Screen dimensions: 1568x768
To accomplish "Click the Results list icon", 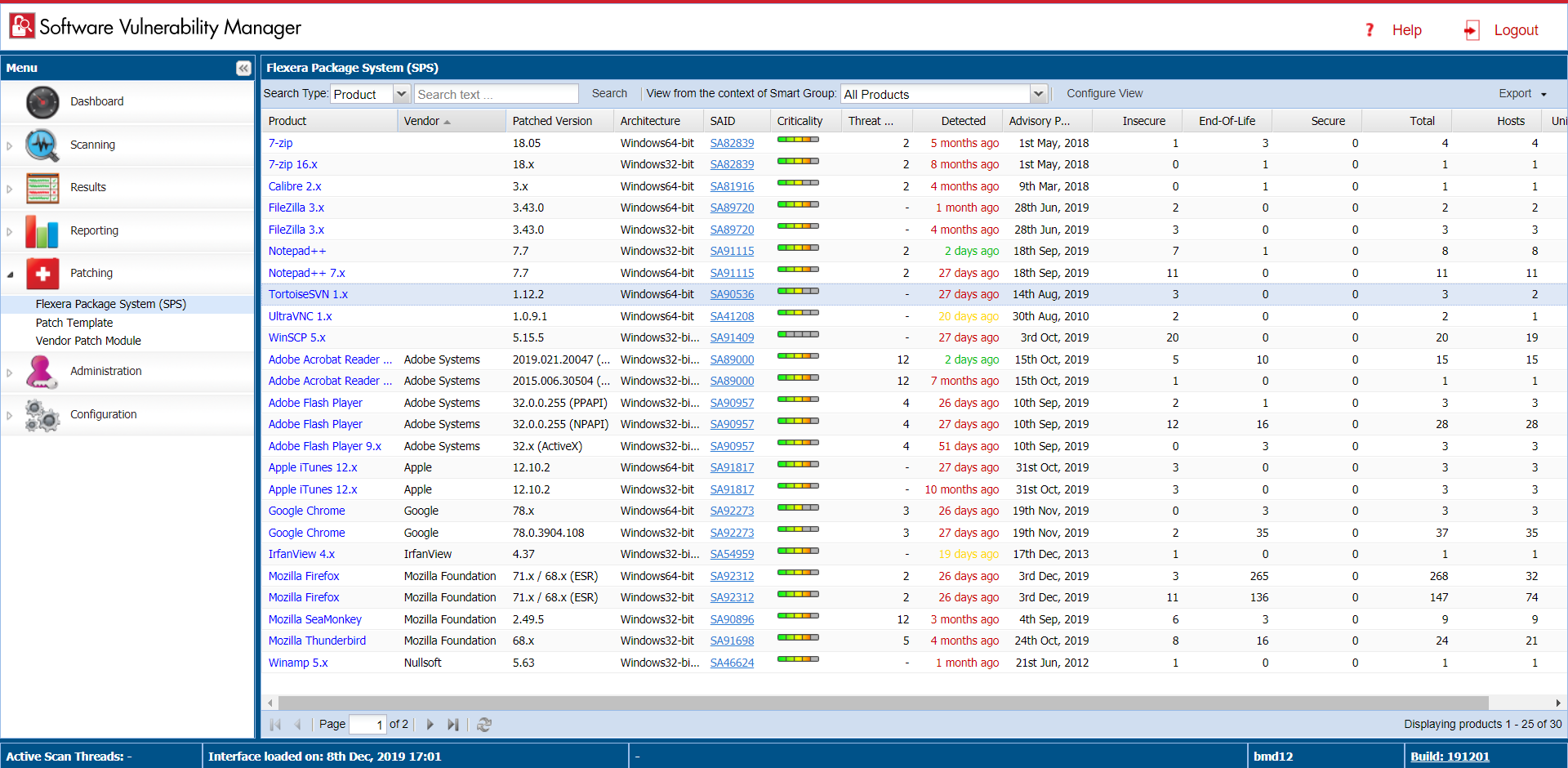I will click(42, 188).
